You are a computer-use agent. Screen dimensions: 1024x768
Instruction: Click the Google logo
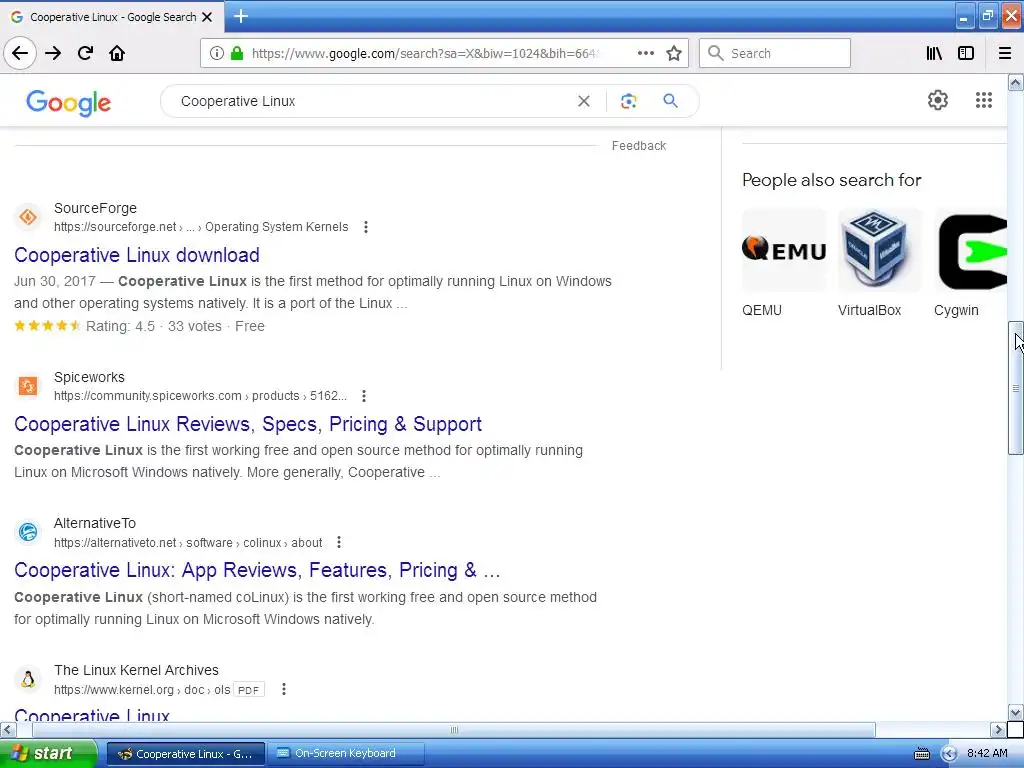point(69,103)
